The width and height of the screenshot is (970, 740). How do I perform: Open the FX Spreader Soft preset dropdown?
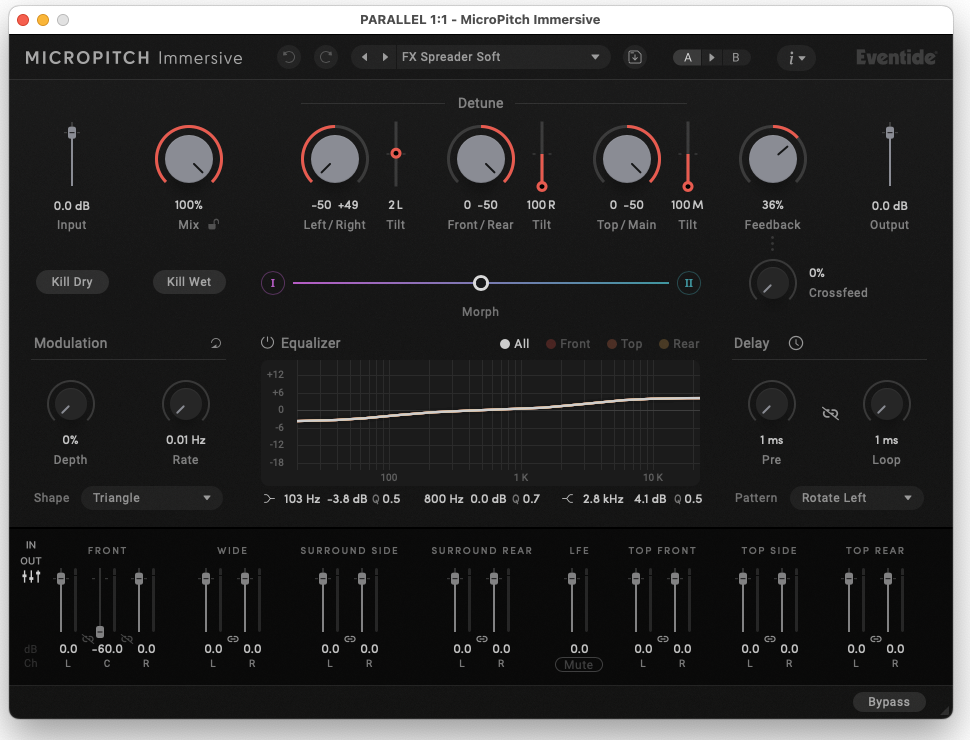pos(501,57)
